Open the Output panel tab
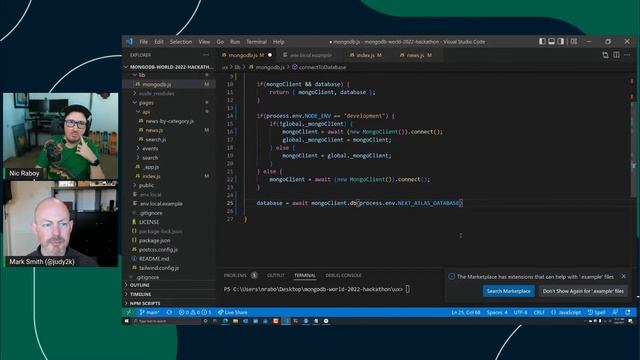This screenshot has height=360, width=640. click(276, 275)
